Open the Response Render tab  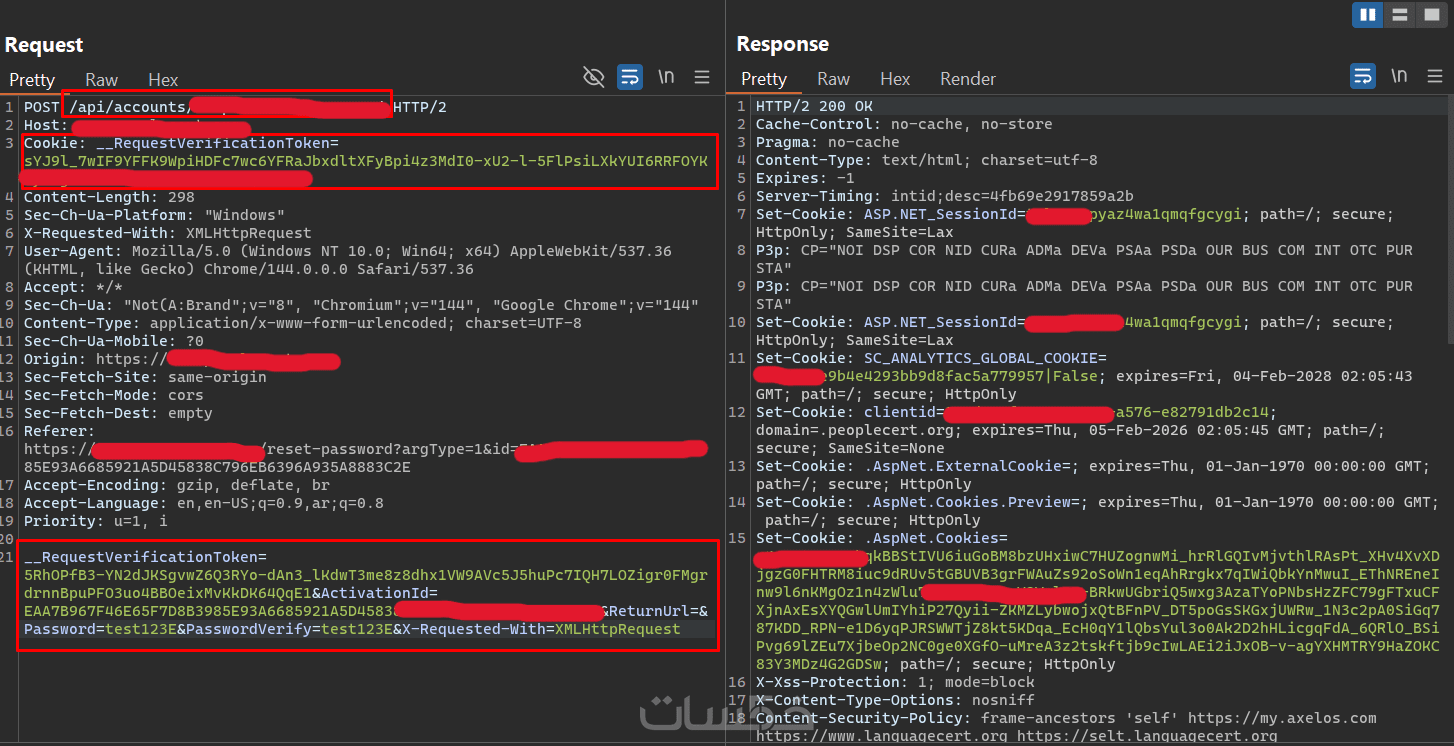point(968,79)
